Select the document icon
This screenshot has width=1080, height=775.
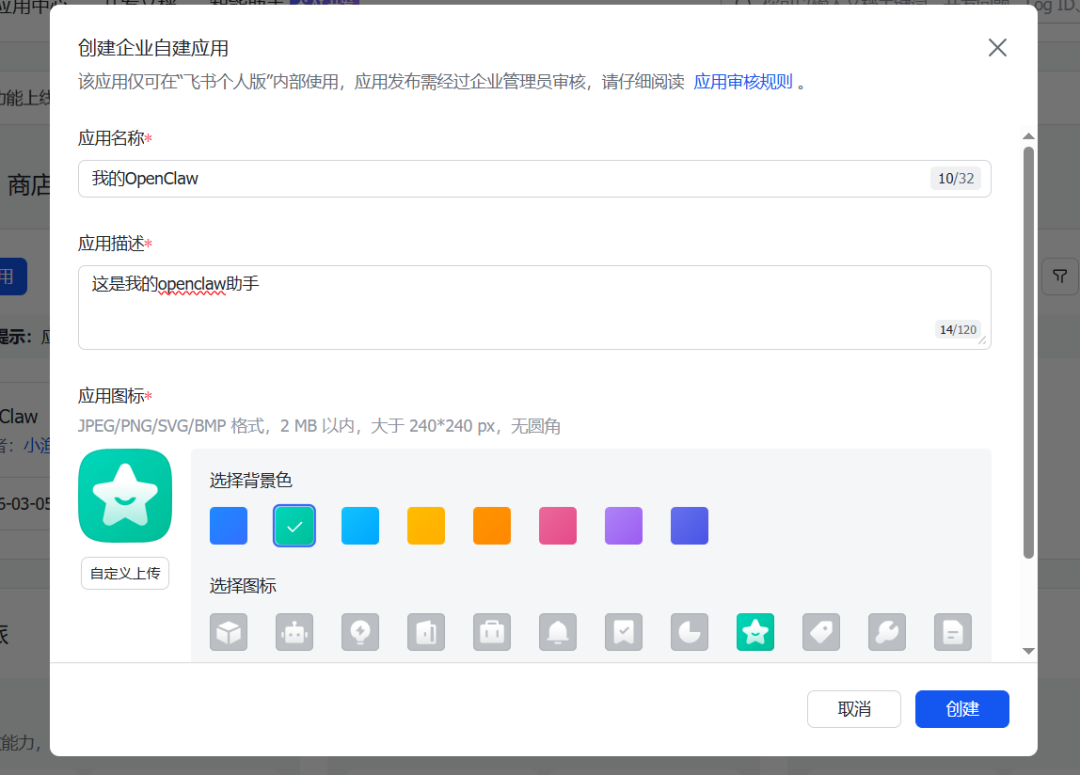[x=953, y=632]
